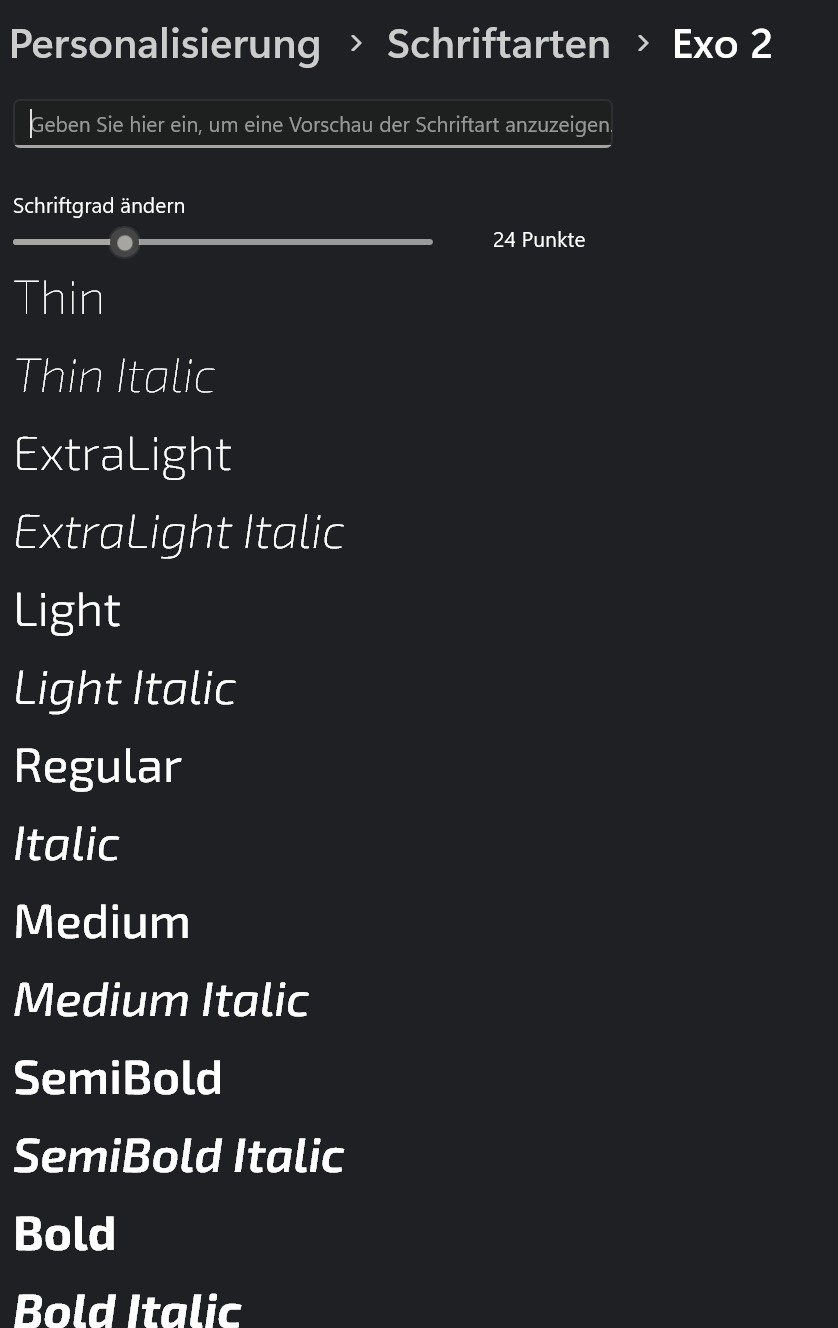Screen dimensions: 838x1328
Task: Select the Medium Italic face
Action: (160, 999)
